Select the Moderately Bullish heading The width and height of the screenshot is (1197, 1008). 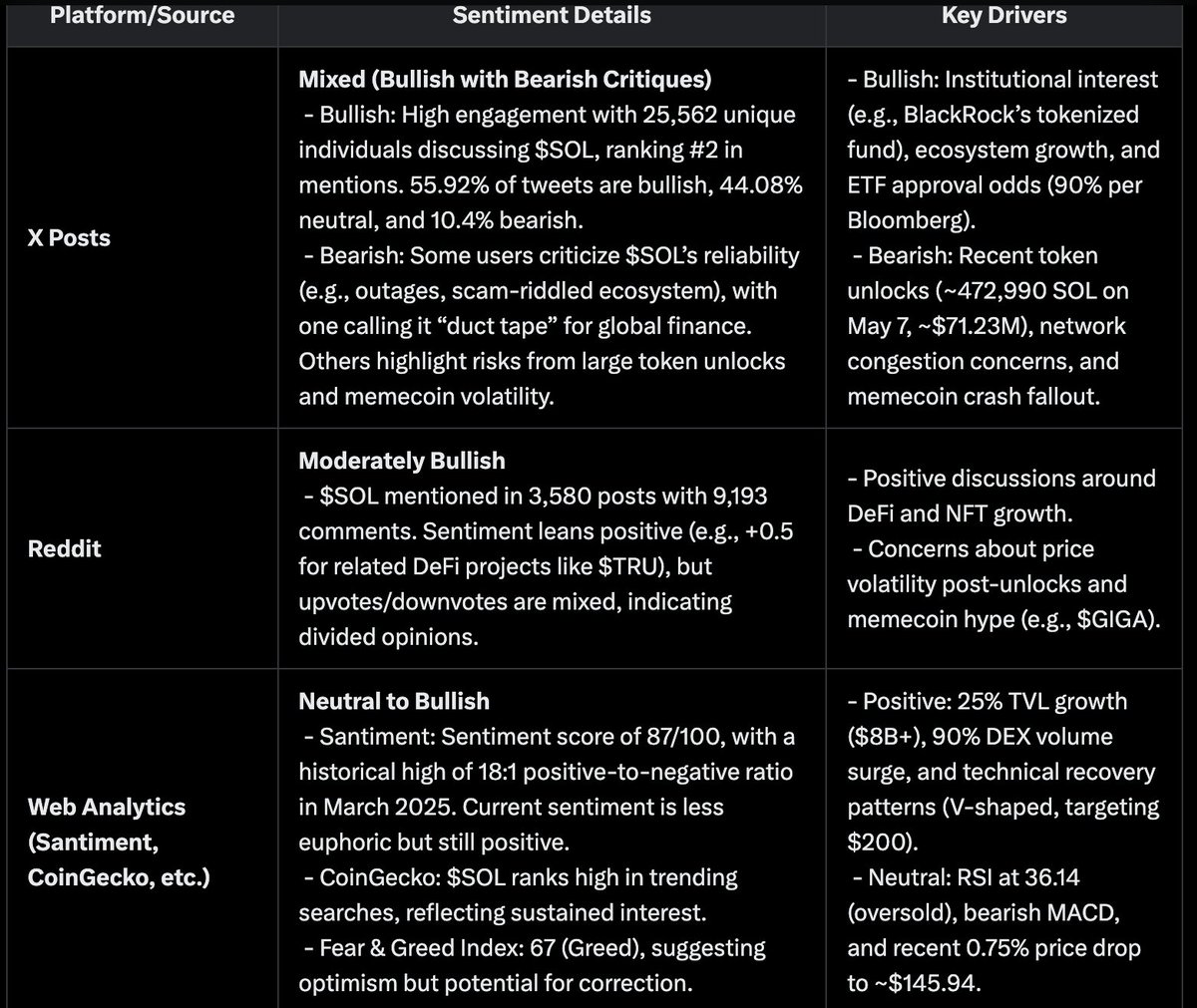[x=402, y=461]
